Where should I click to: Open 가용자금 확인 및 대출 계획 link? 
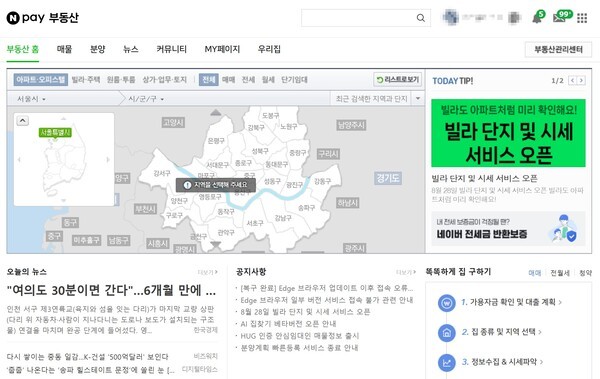click(512, 302)
